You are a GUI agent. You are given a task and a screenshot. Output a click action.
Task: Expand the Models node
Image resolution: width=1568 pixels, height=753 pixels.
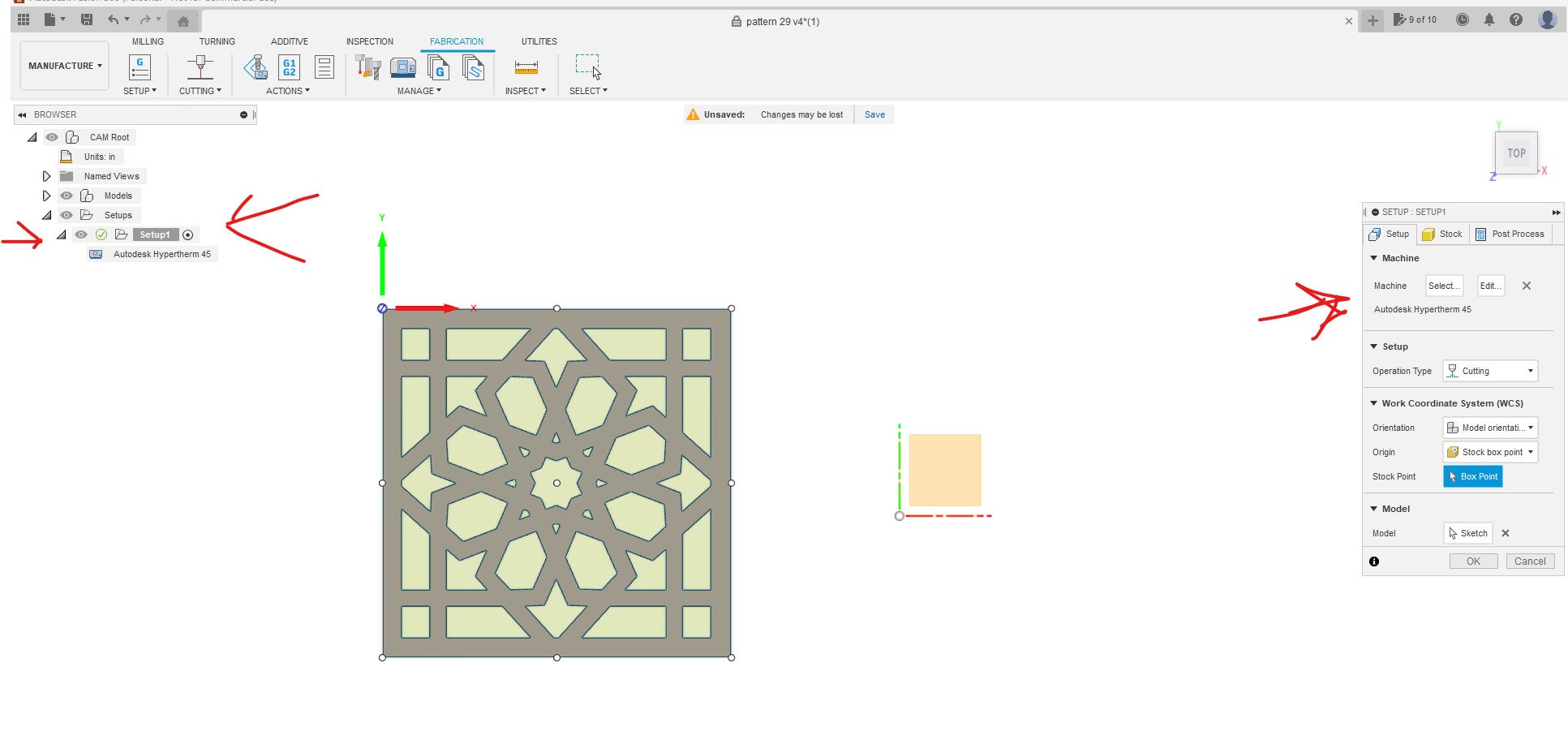click(x=46, y=196)
